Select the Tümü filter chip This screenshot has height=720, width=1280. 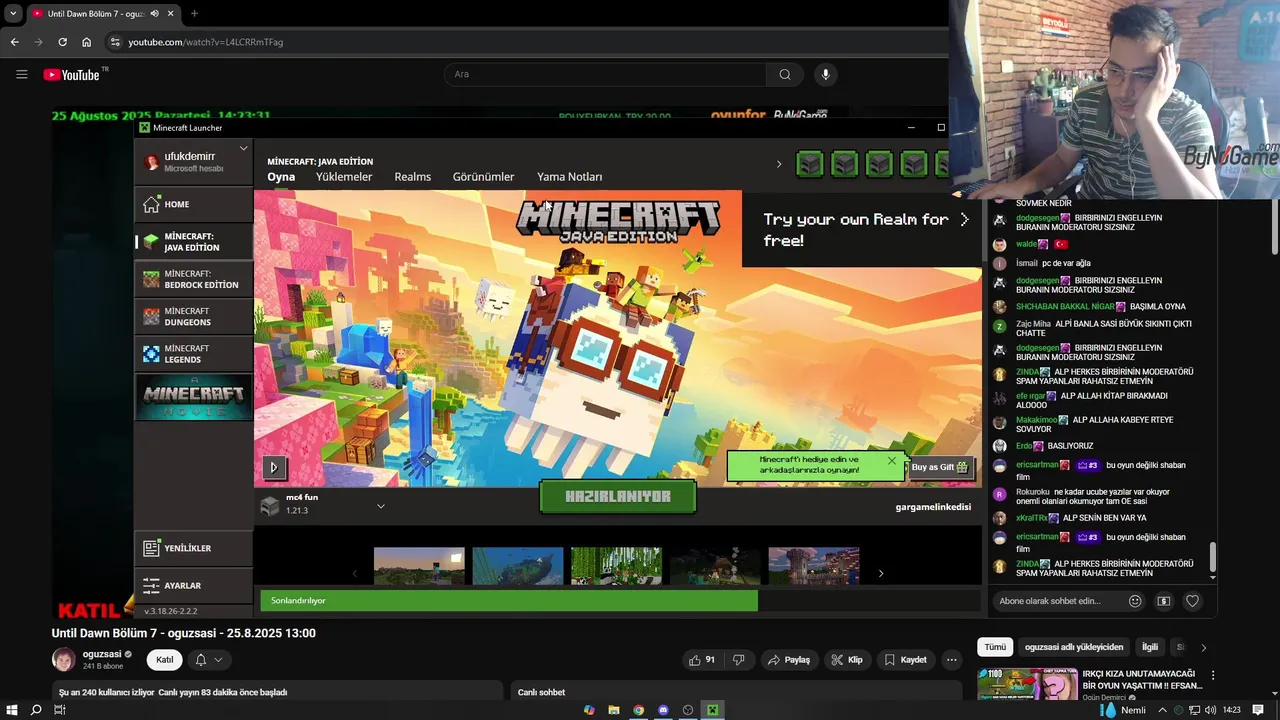click(x=995, y=647)
